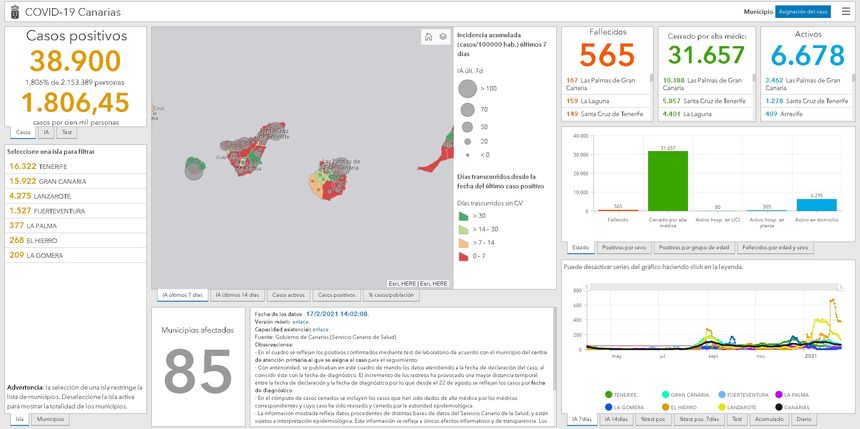860x429 pixels.
Task: Switch to the Municipios tab
Action: click(50, 420)
